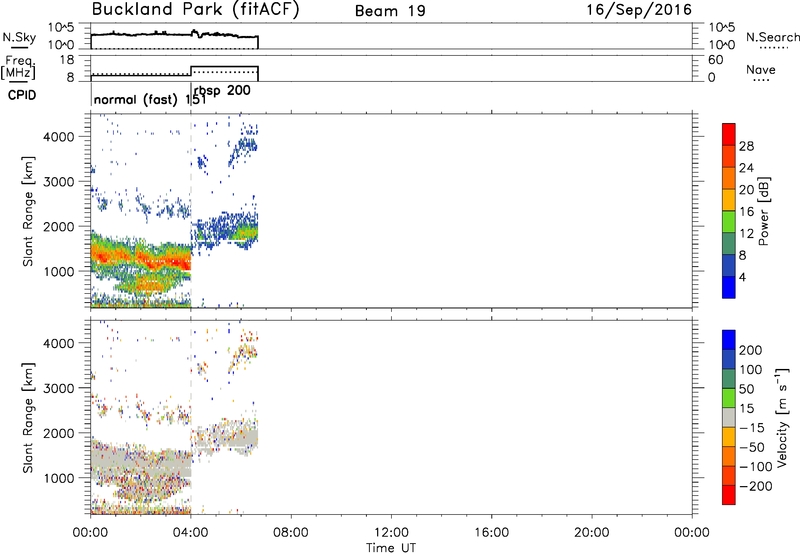Click the "N.Search" legend label
The width and height of the screenshot is (800, 554).
click(772, 37)
